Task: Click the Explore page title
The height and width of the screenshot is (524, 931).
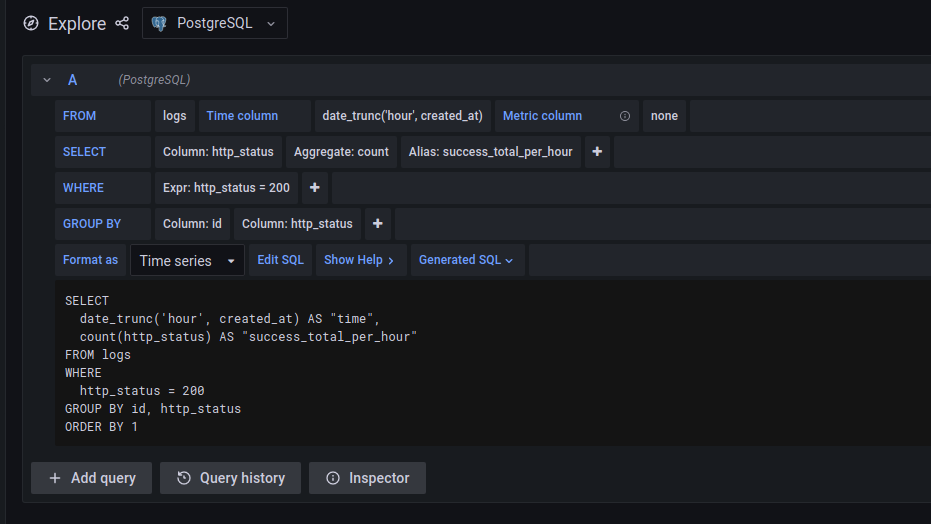Action: pos(77,24)
